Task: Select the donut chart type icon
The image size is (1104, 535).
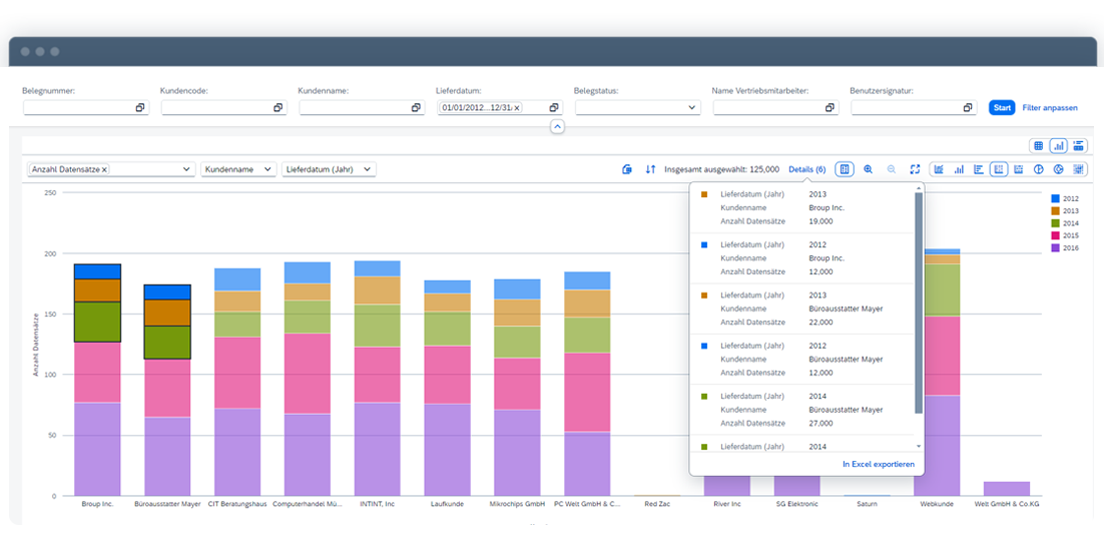Action: (x=1058, y=170)
